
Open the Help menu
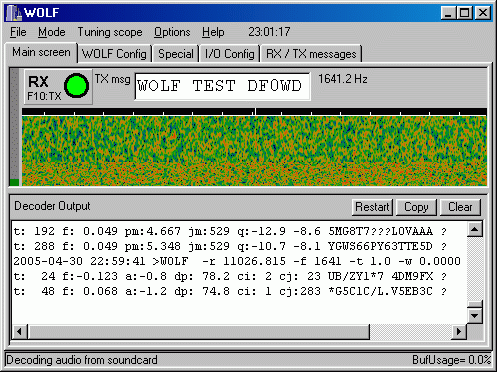(x=213, y=32)
